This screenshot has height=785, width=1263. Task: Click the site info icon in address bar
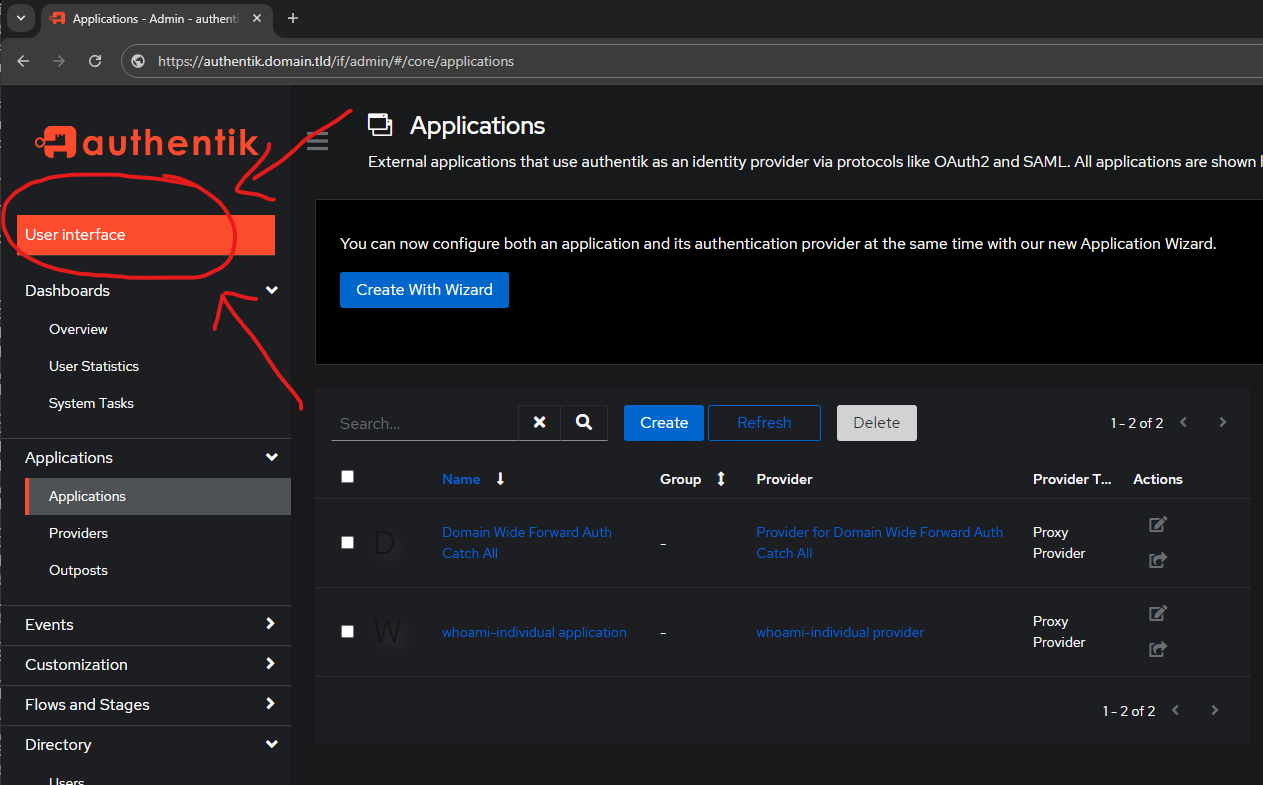tap(139, 61)
